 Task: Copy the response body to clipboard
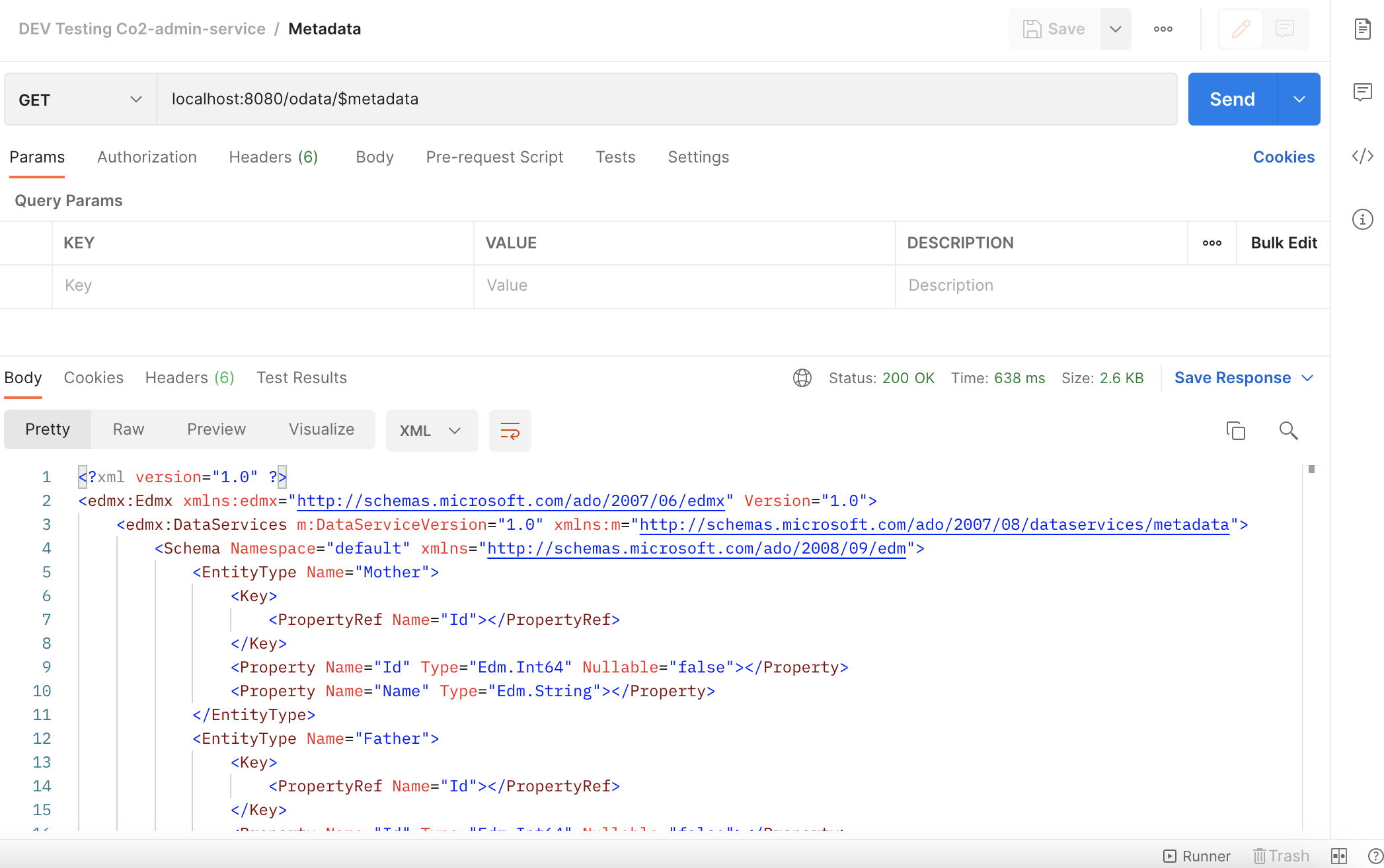tap(1235, 431)
